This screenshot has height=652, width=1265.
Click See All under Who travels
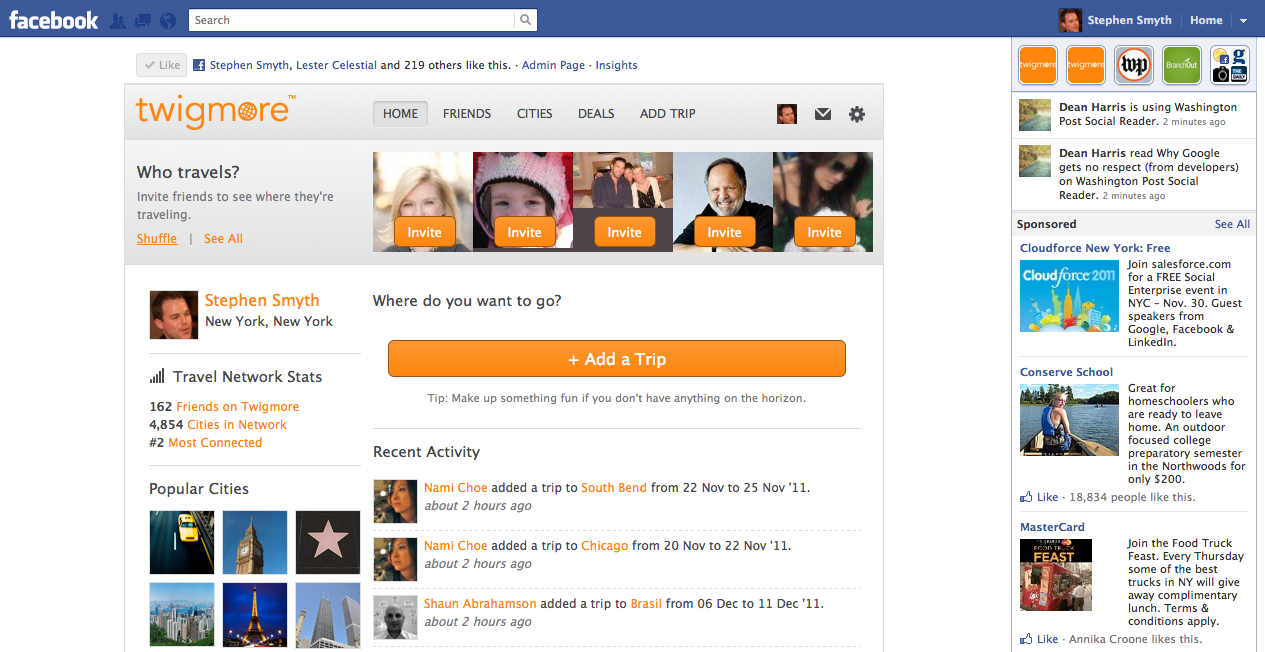click(223, 239)
